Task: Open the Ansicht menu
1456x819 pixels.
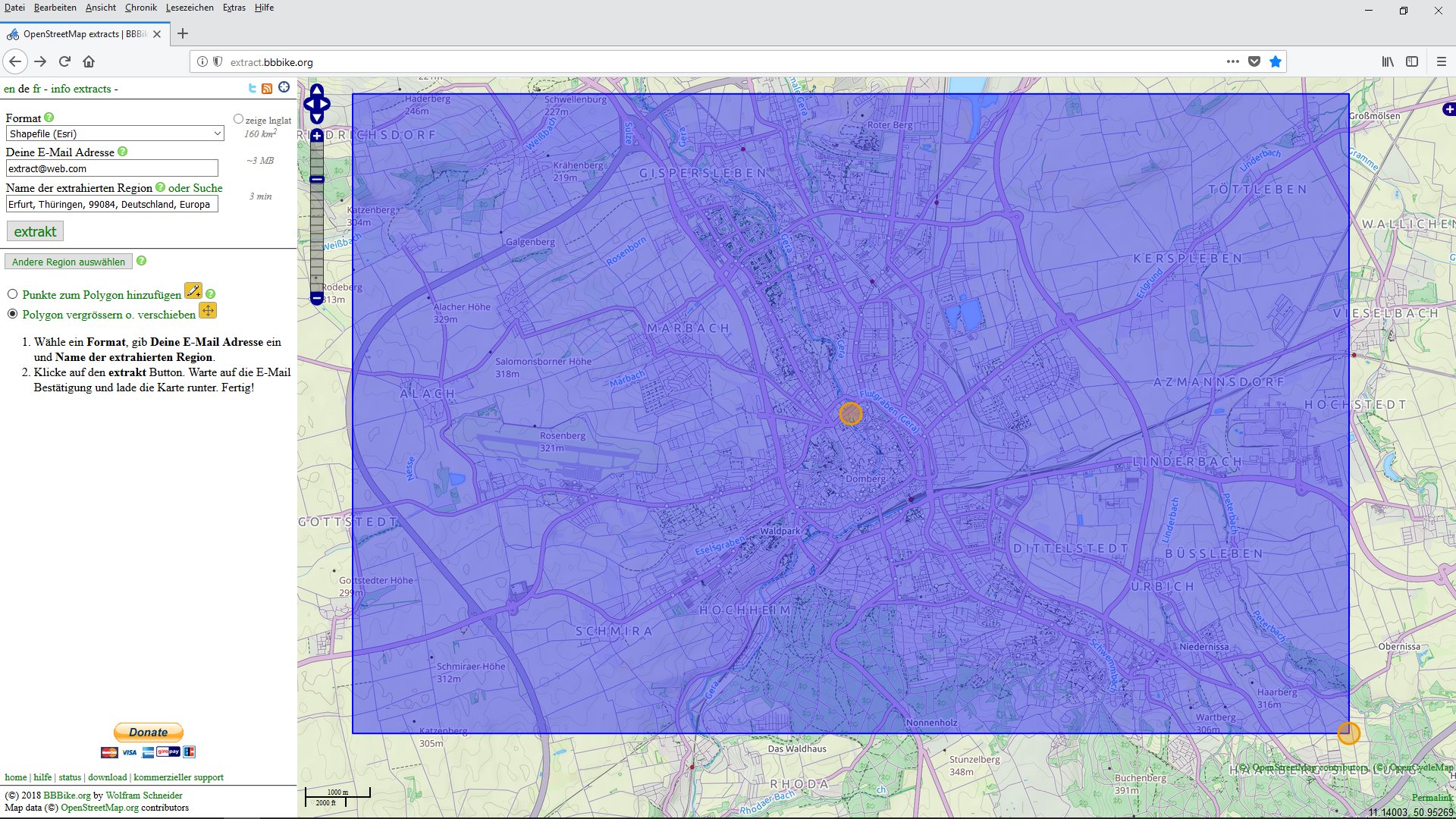Action: (100, 8)
